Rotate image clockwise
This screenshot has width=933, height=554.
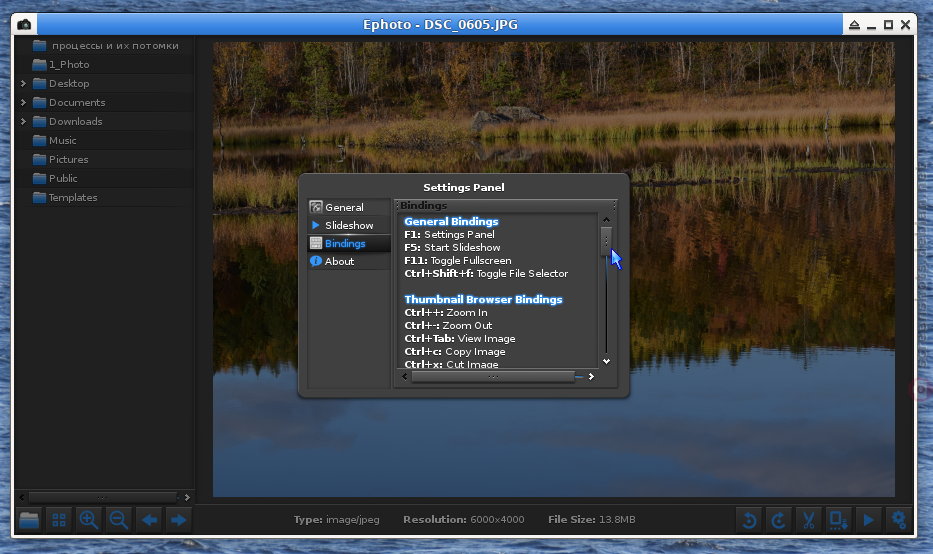click(779, 520)
